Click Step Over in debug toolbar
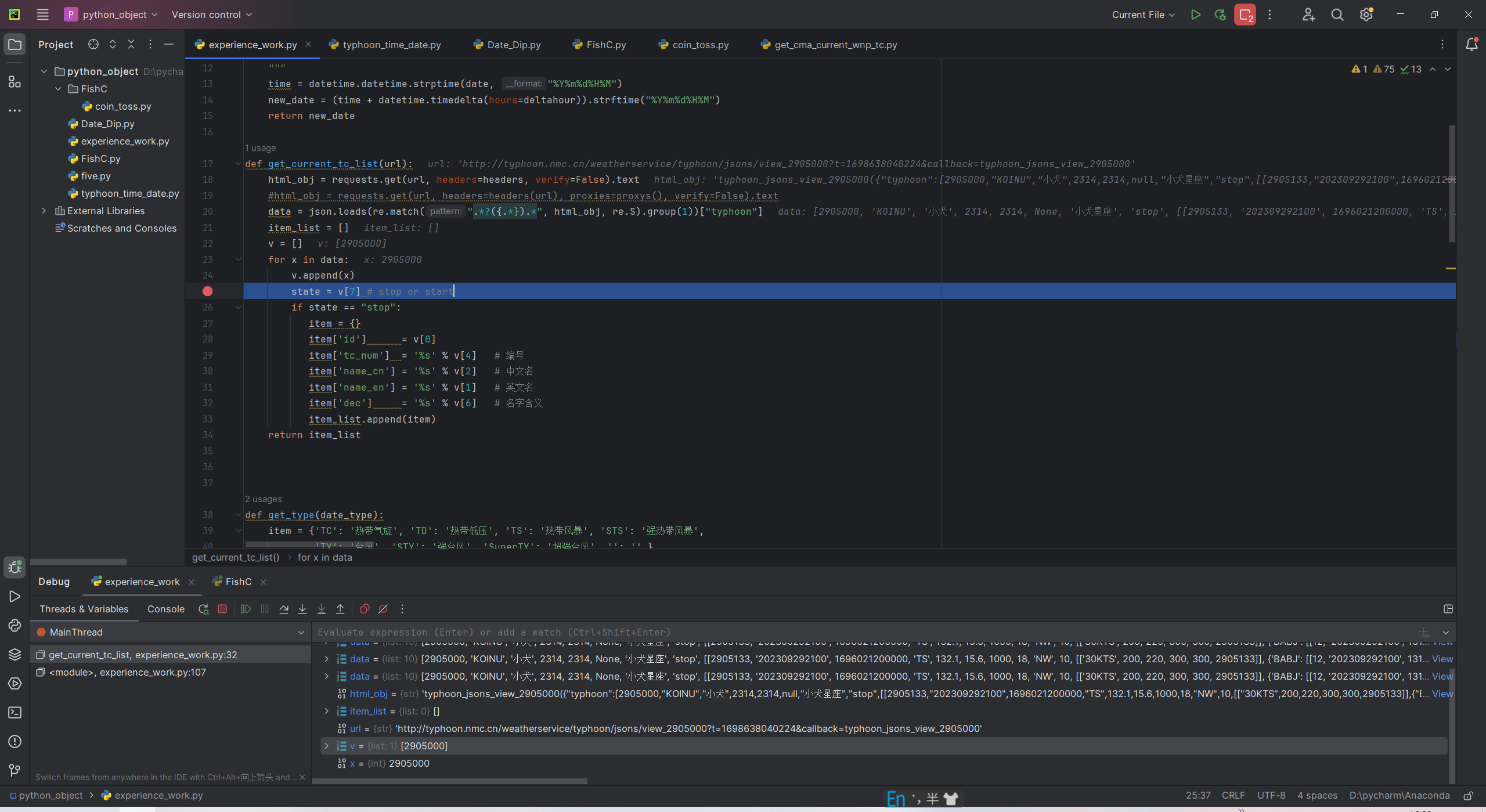The height and width of the screenshot is (812, 1486). click(x=284, y=609)
